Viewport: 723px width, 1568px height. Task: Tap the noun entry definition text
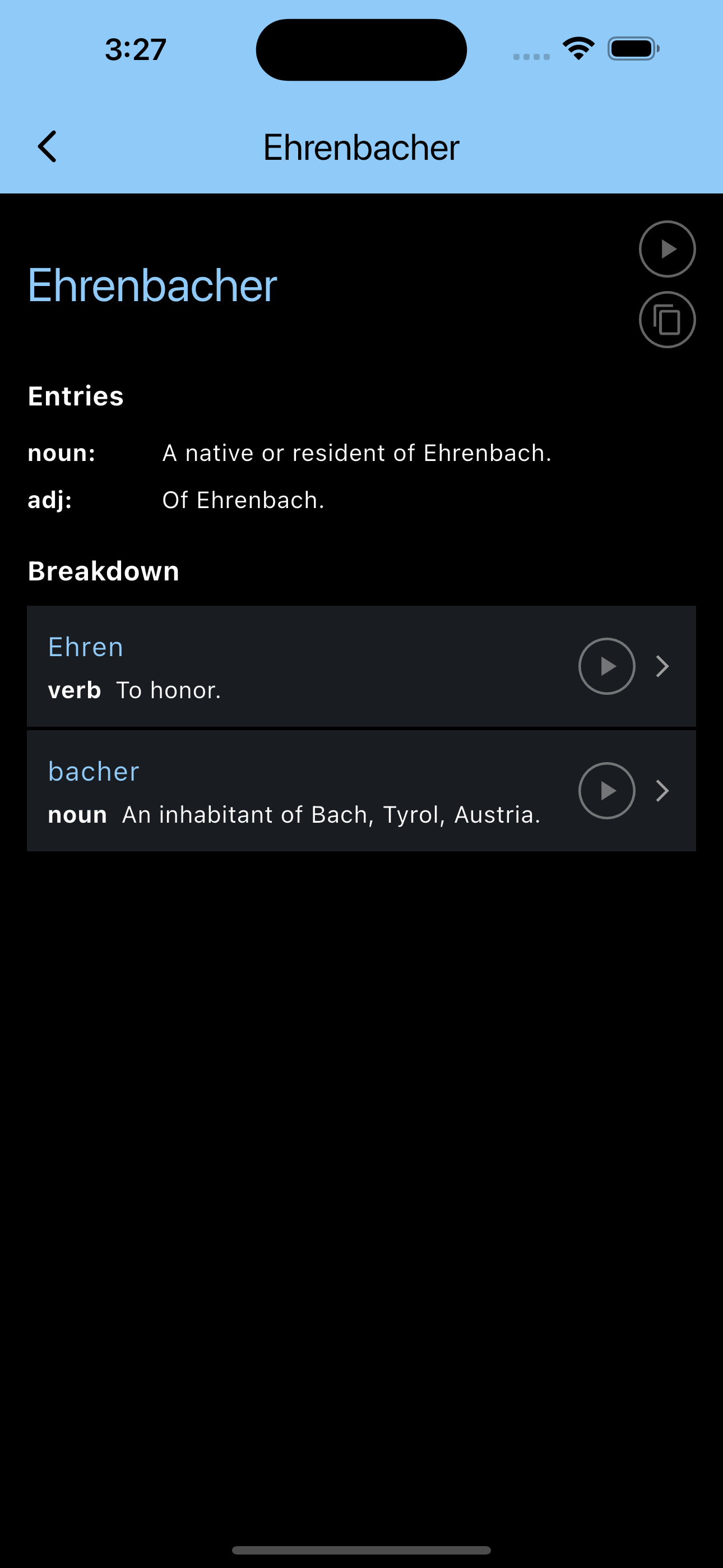pos(356,453)
